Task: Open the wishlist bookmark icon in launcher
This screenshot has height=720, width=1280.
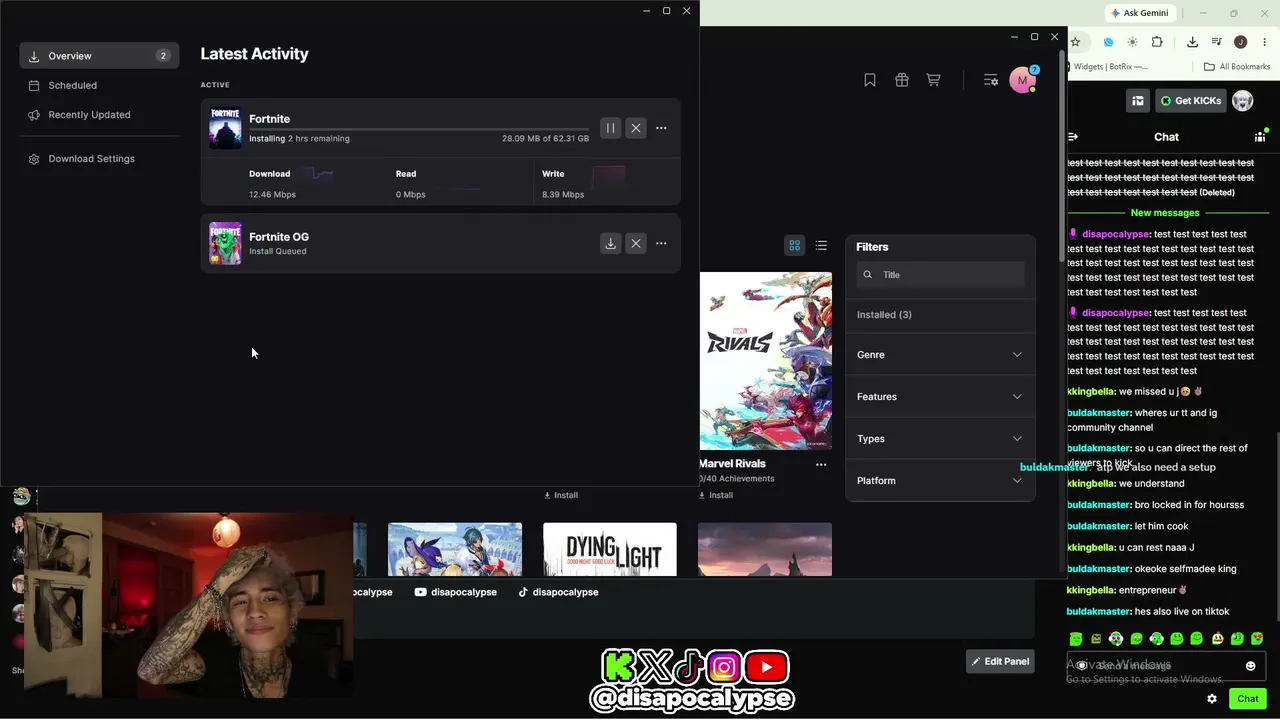Action: click(x=870, y=80)
